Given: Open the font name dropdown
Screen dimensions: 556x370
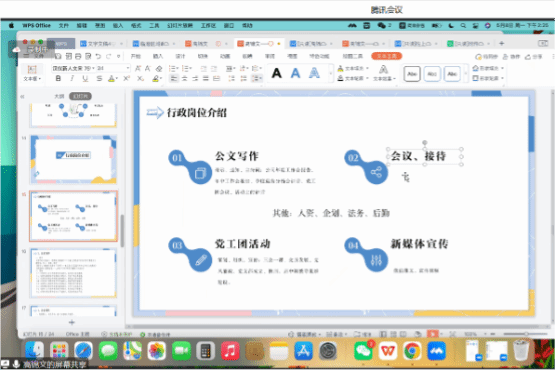Looking at the screenshot, I should click(x=73, y=68).
